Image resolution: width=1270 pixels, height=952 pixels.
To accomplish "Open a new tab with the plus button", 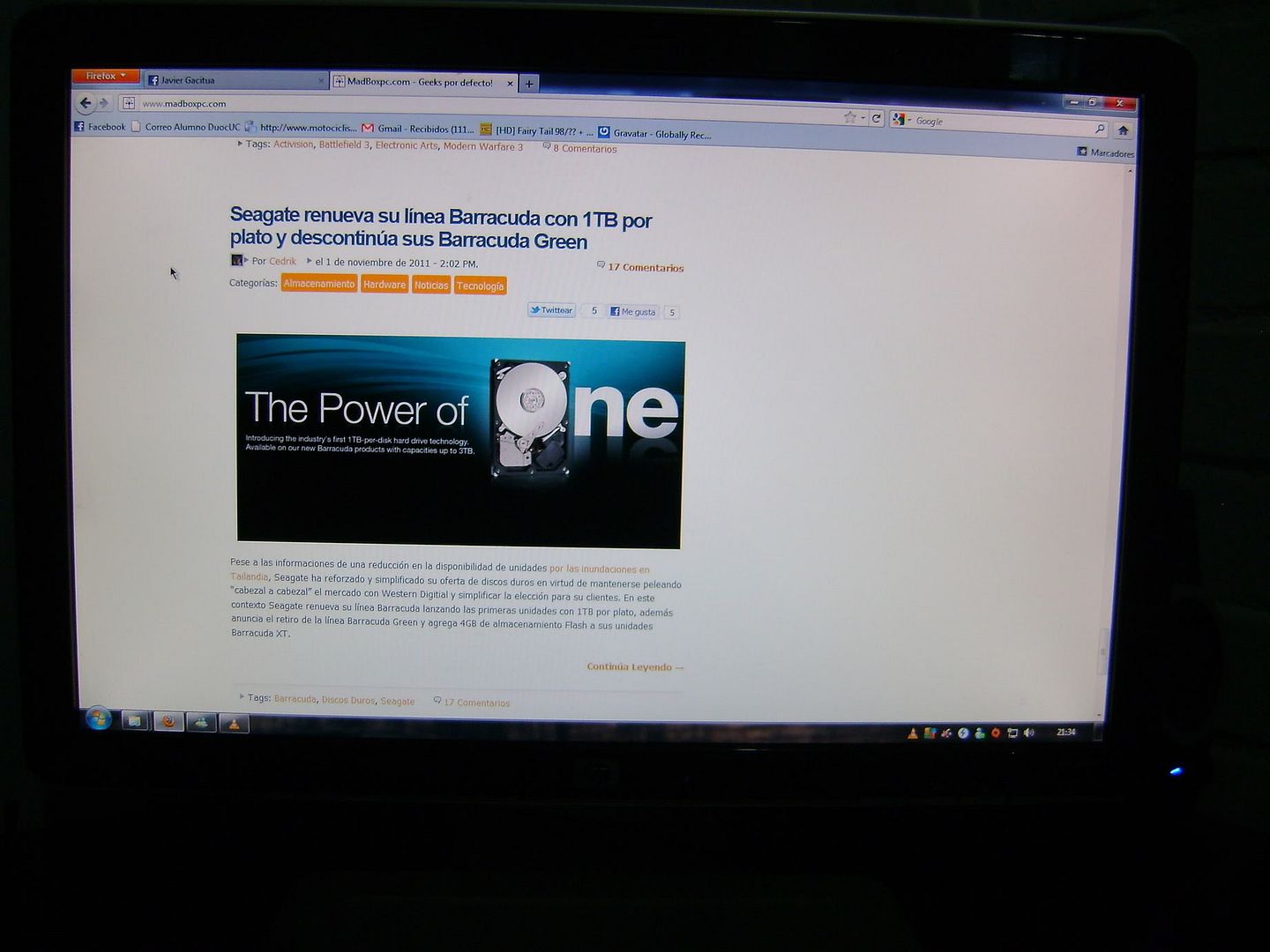I will (529, 85).
